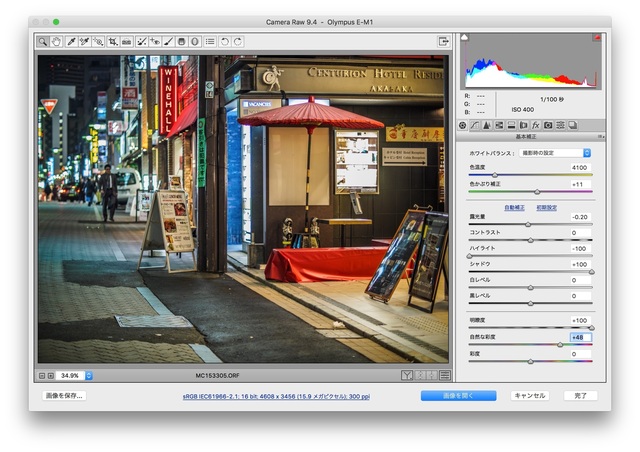Viewport: 640px width, 452px height.
Task: Select the Adjustment Brush tool
Action: [169, 41]
